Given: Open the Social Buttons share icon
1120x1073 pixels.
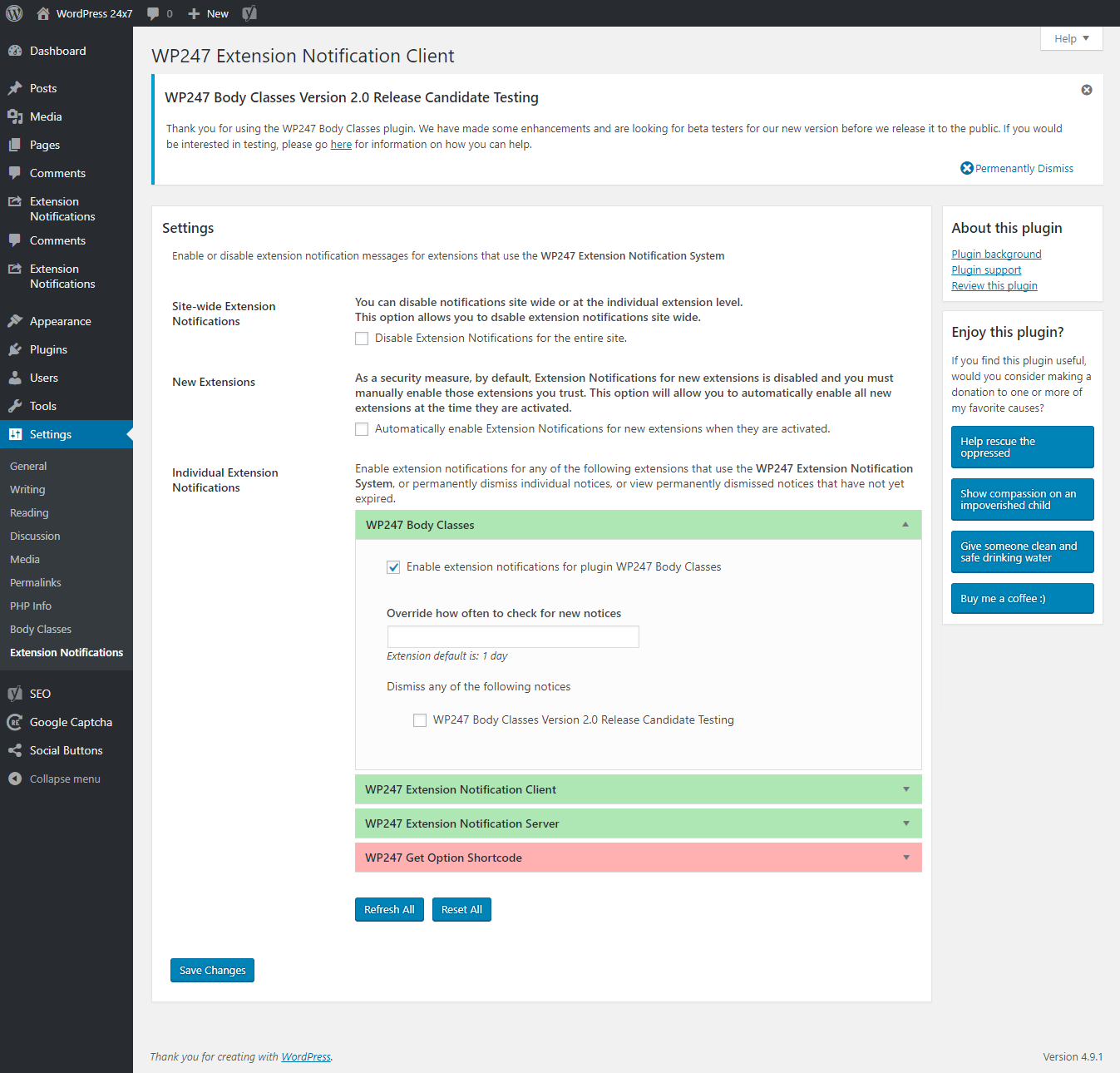Looking at the screenshot, I should 15,750.
